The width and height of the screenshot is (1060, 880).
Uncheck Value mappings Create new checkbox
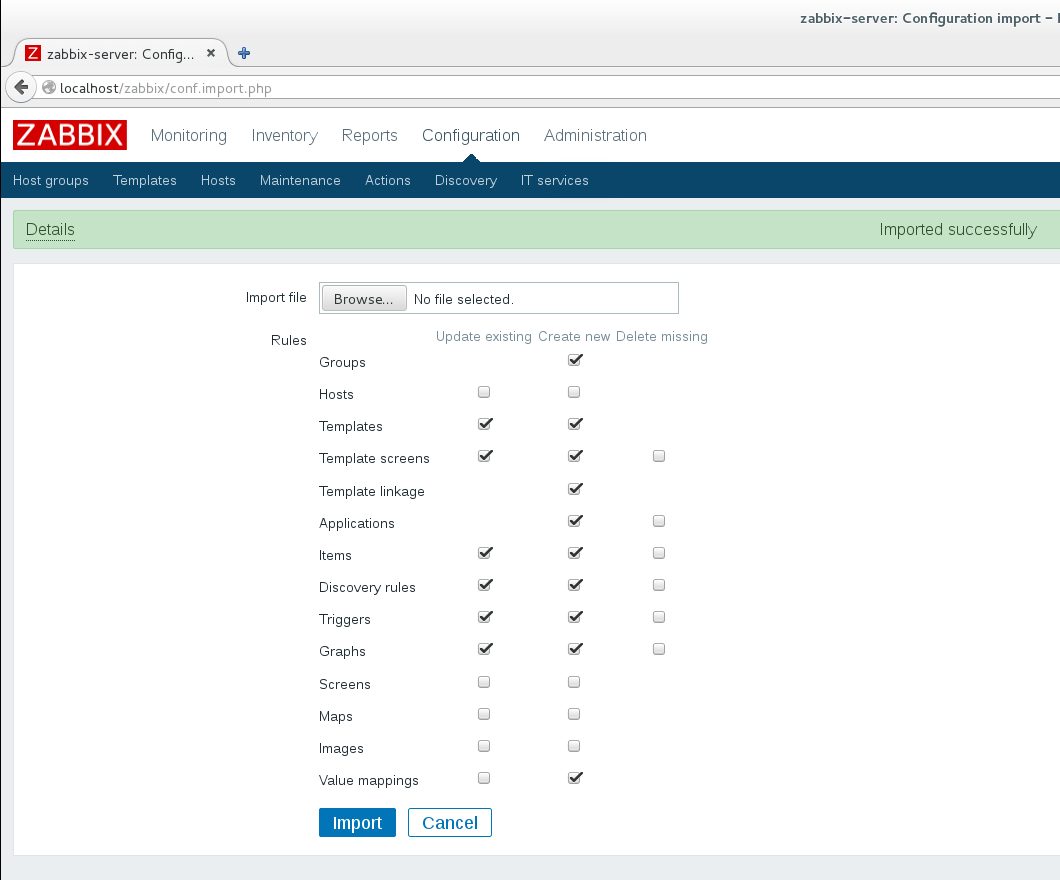click(x=575, y=778)
